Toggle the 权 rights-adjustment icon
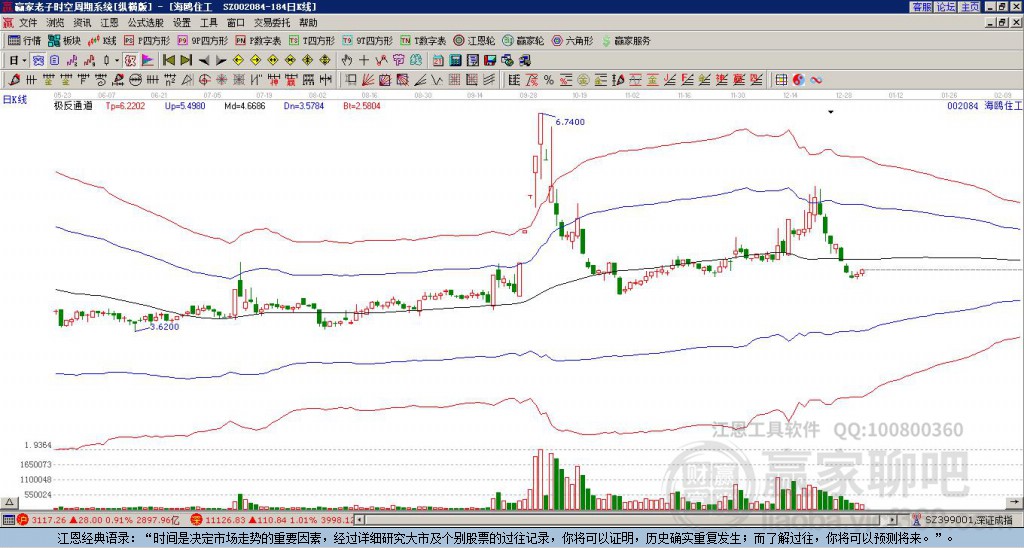 [x=130, y=61]
